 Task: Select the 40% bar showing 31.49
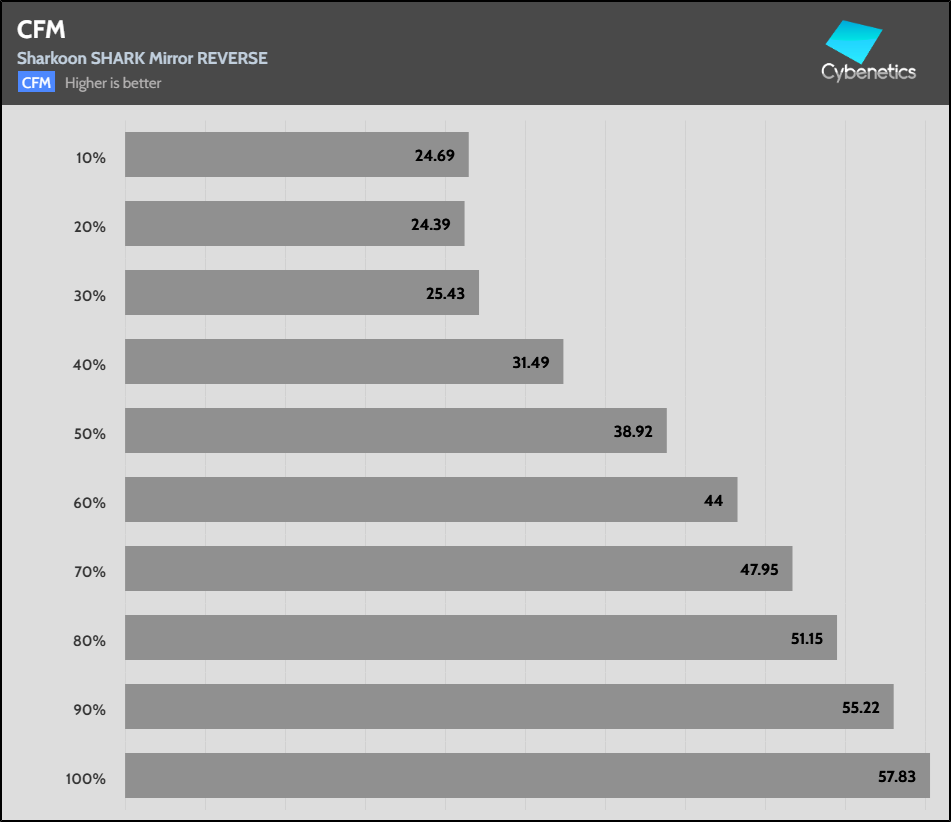point(344,362)
